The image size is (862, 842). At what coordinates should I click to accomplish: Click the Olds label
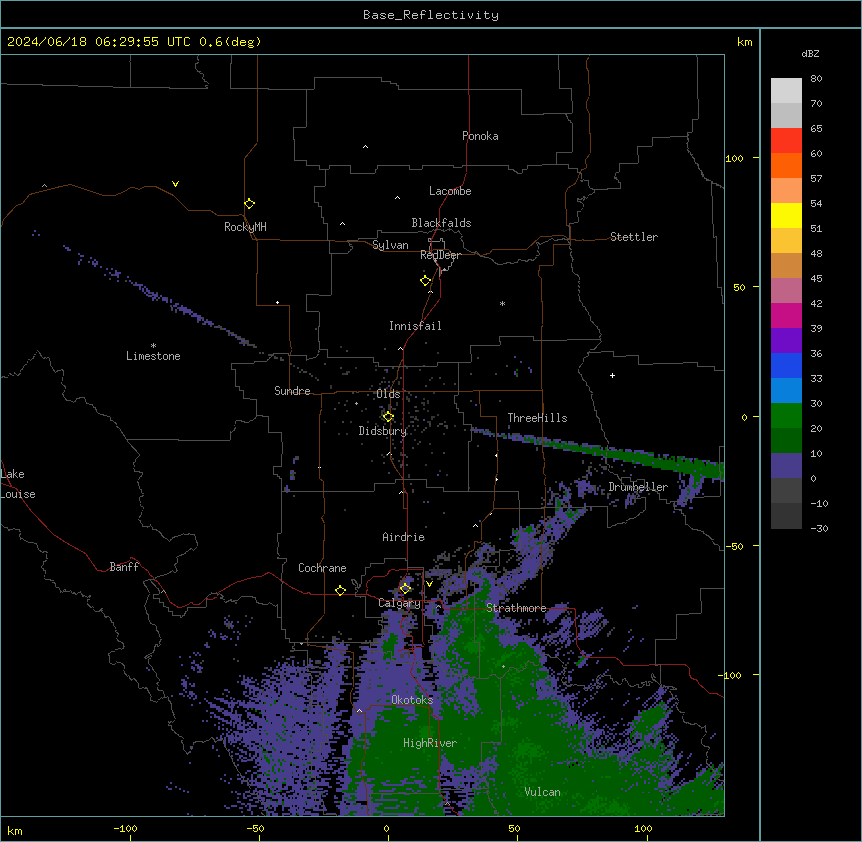pyautogui.click(x=388, y=394)
